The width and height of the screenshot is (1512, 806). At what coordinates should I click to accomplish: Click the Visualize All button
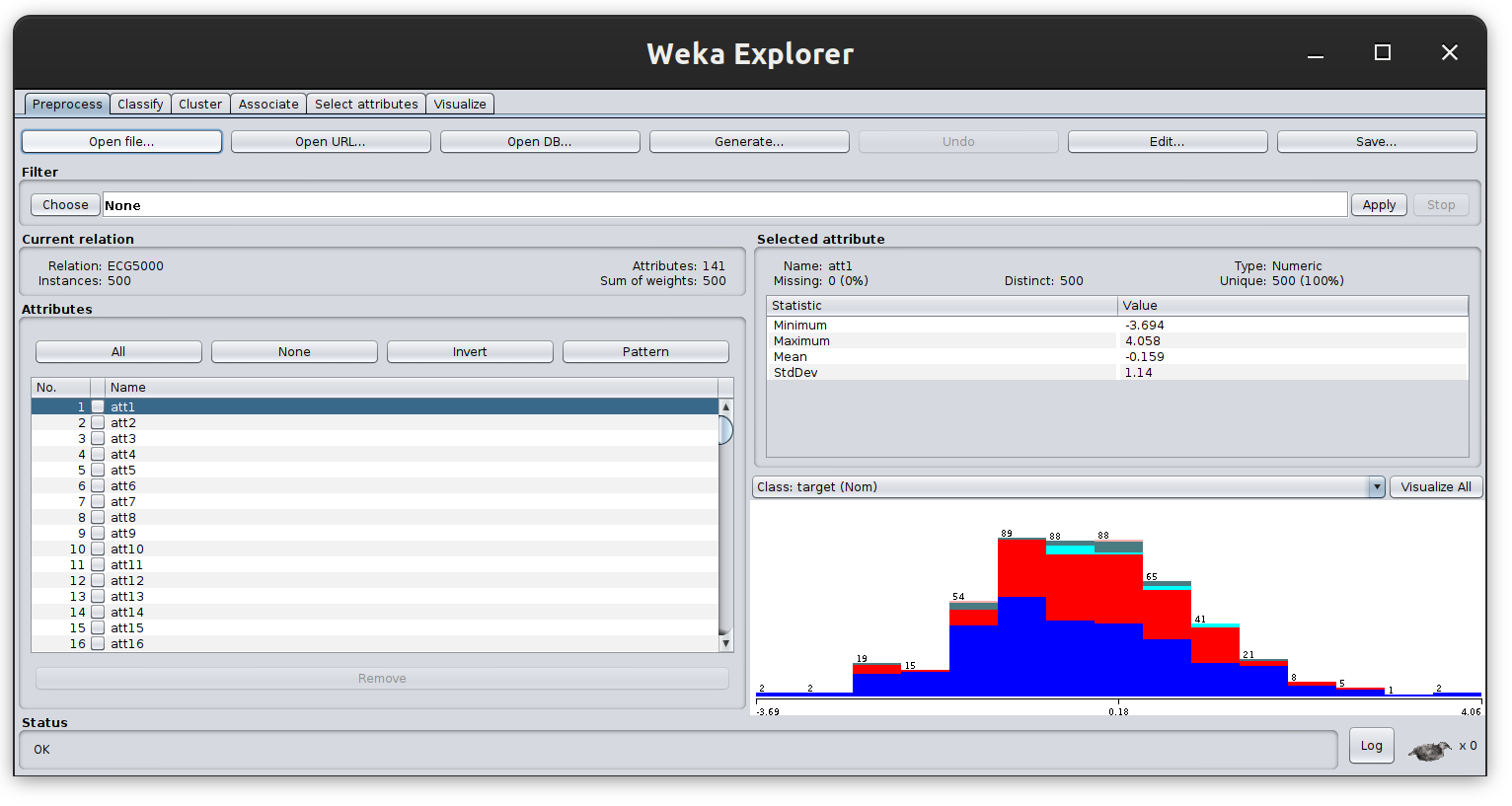tap(1436, 486)
